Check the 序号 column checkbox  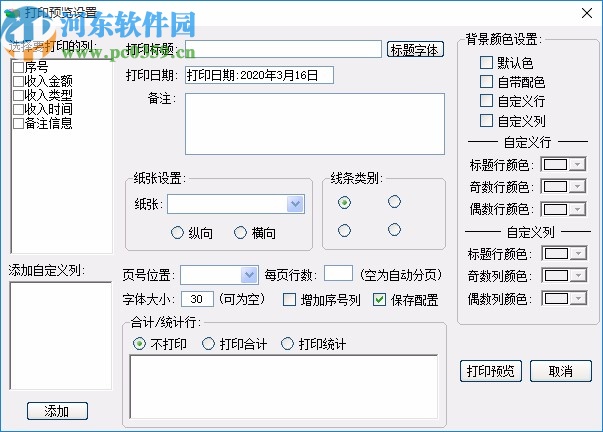(18, 67)
